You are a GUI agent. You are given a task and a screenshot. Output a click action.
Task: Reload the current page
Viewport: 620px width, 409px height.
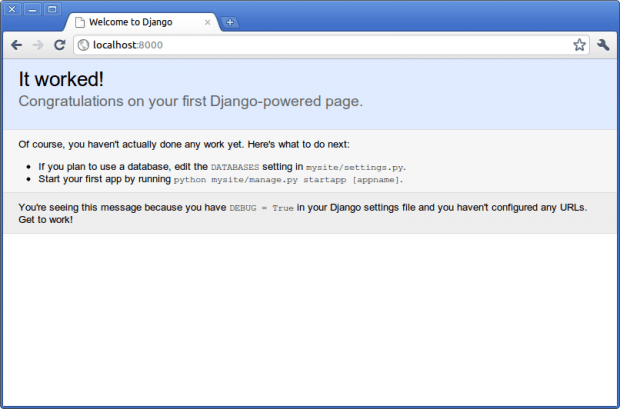coord(59,45)
